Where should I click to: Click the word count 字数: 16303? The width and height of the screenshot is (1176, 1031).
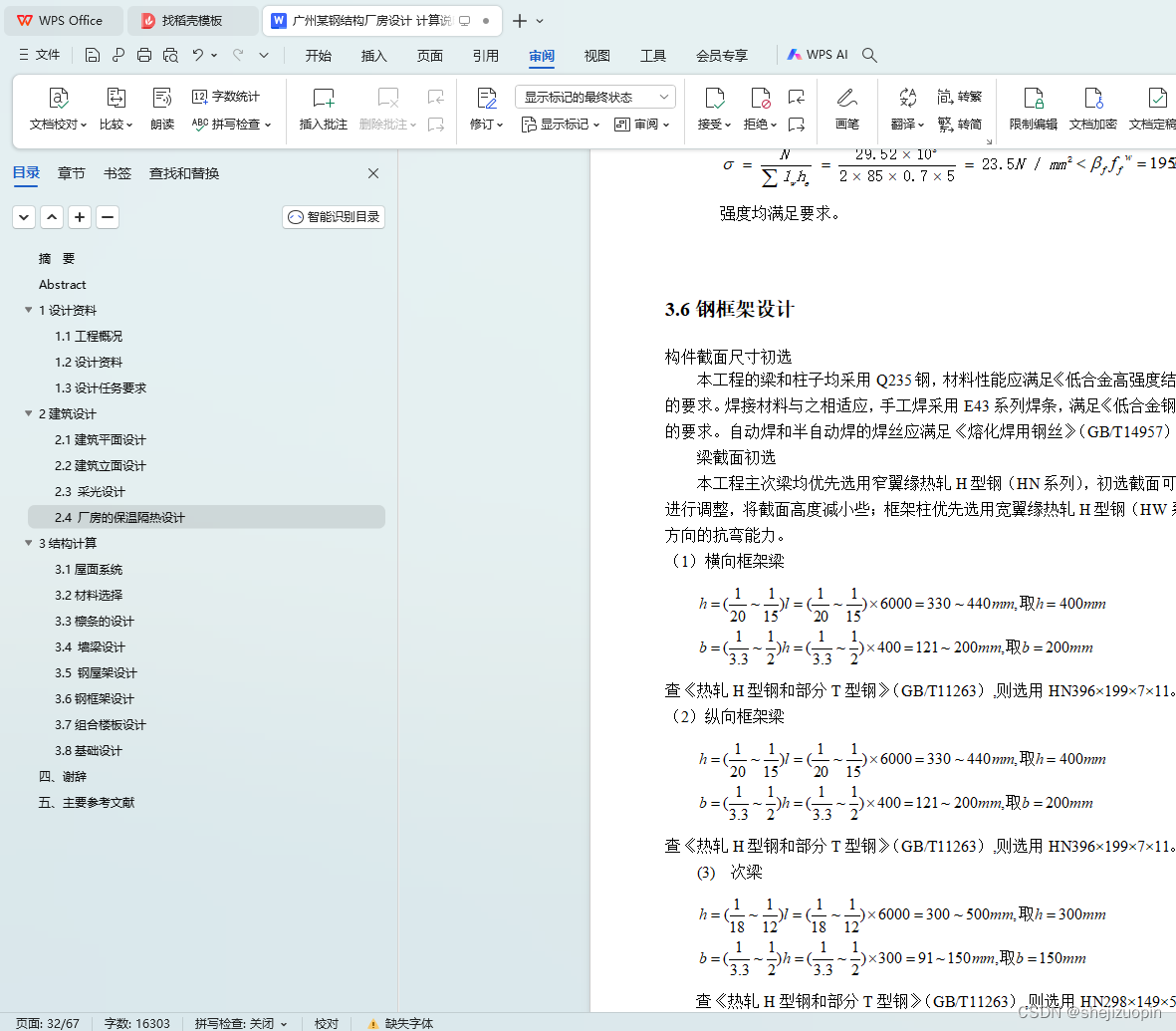[136, 1023]
